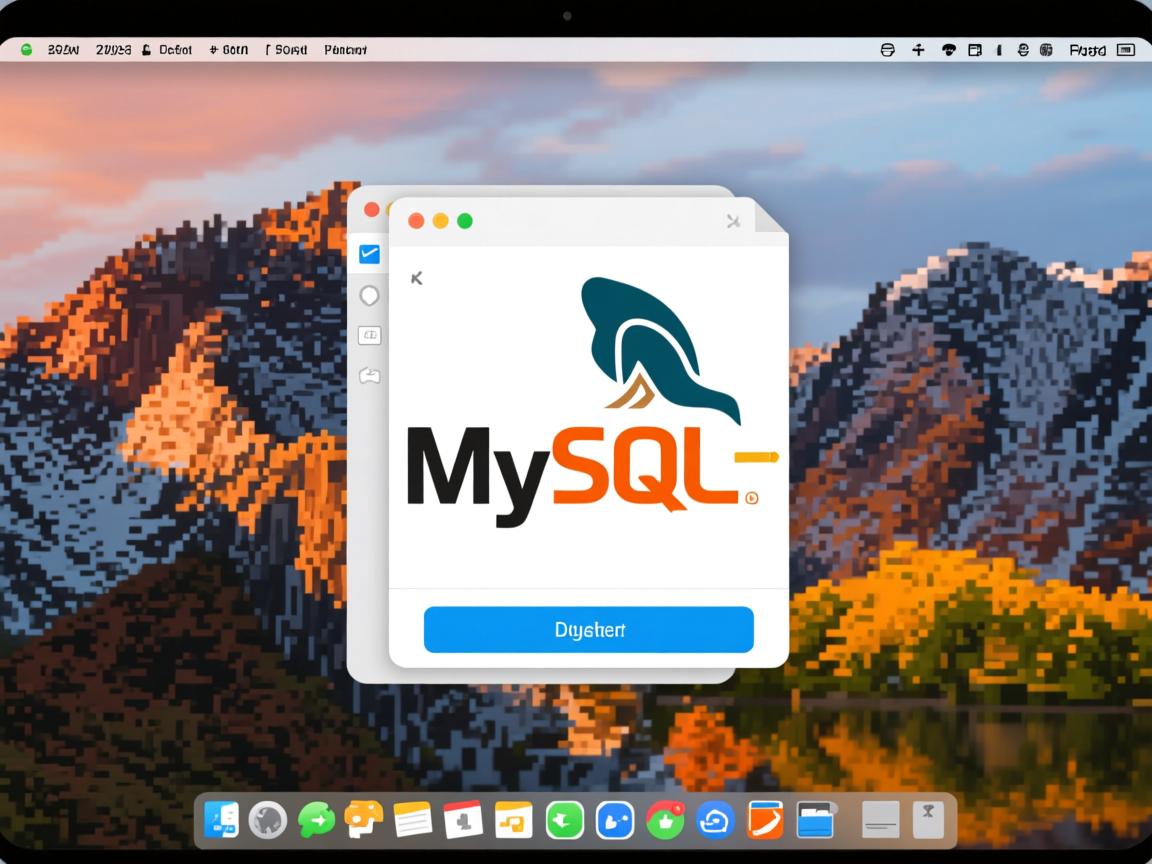Image resolution: width=1152 pixels, height=864 pixels.
Task: Open the Wi-Fi icon in the menu bar
Action: click(x=948, y=49)
